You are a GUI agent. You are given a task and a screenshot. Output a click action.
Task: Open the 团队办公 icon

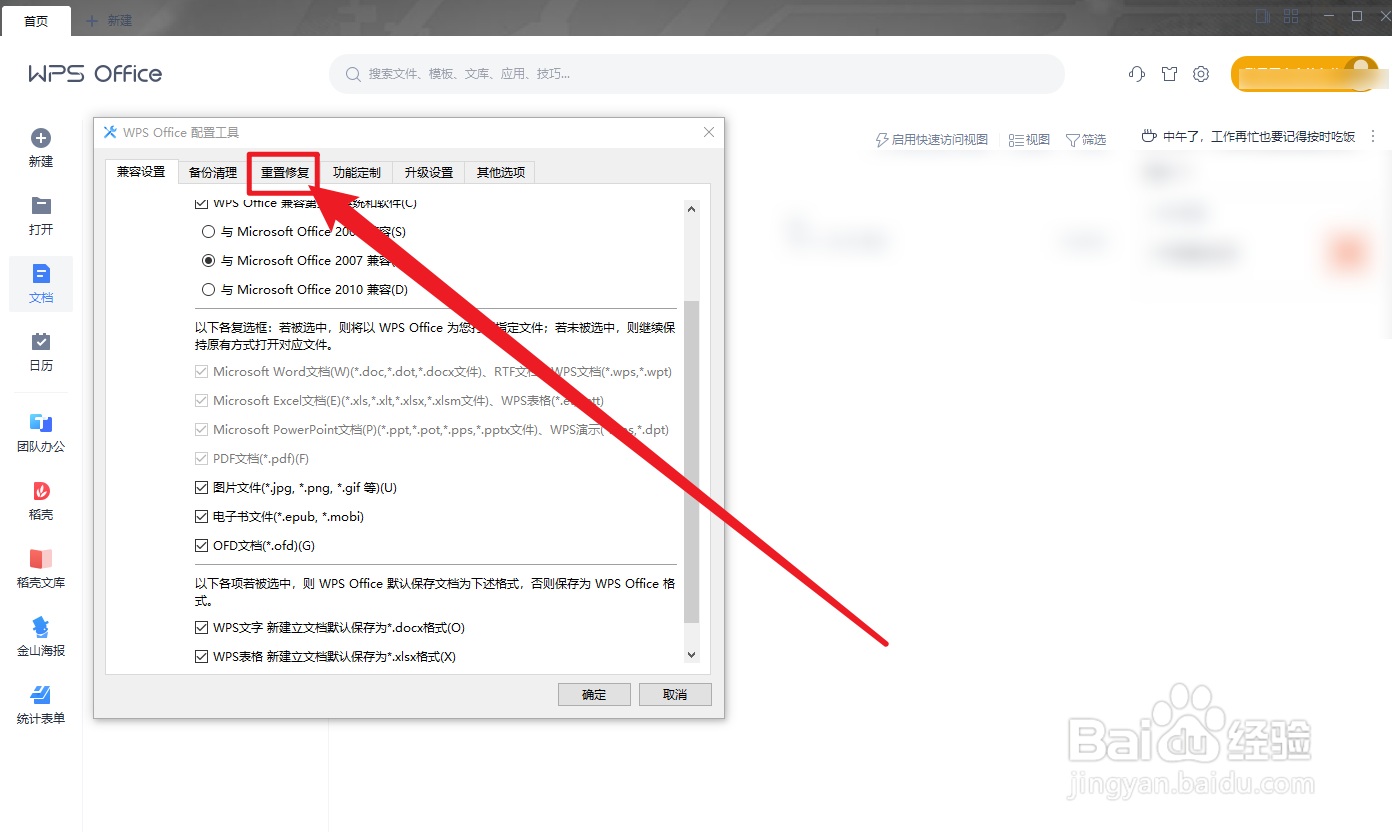(41, 423)
